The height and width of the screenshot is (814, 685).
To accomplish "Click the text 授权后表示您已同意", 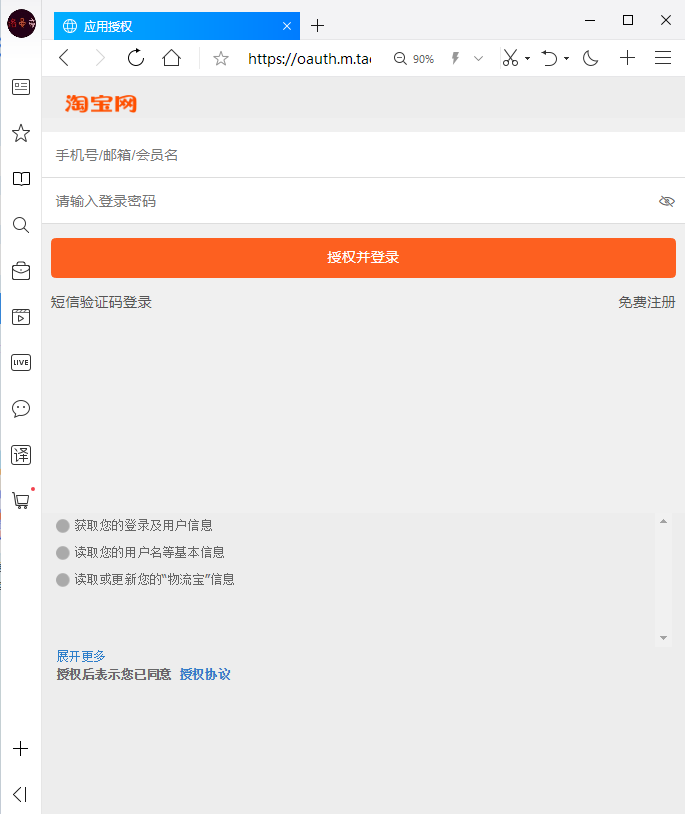I will 114,674.
